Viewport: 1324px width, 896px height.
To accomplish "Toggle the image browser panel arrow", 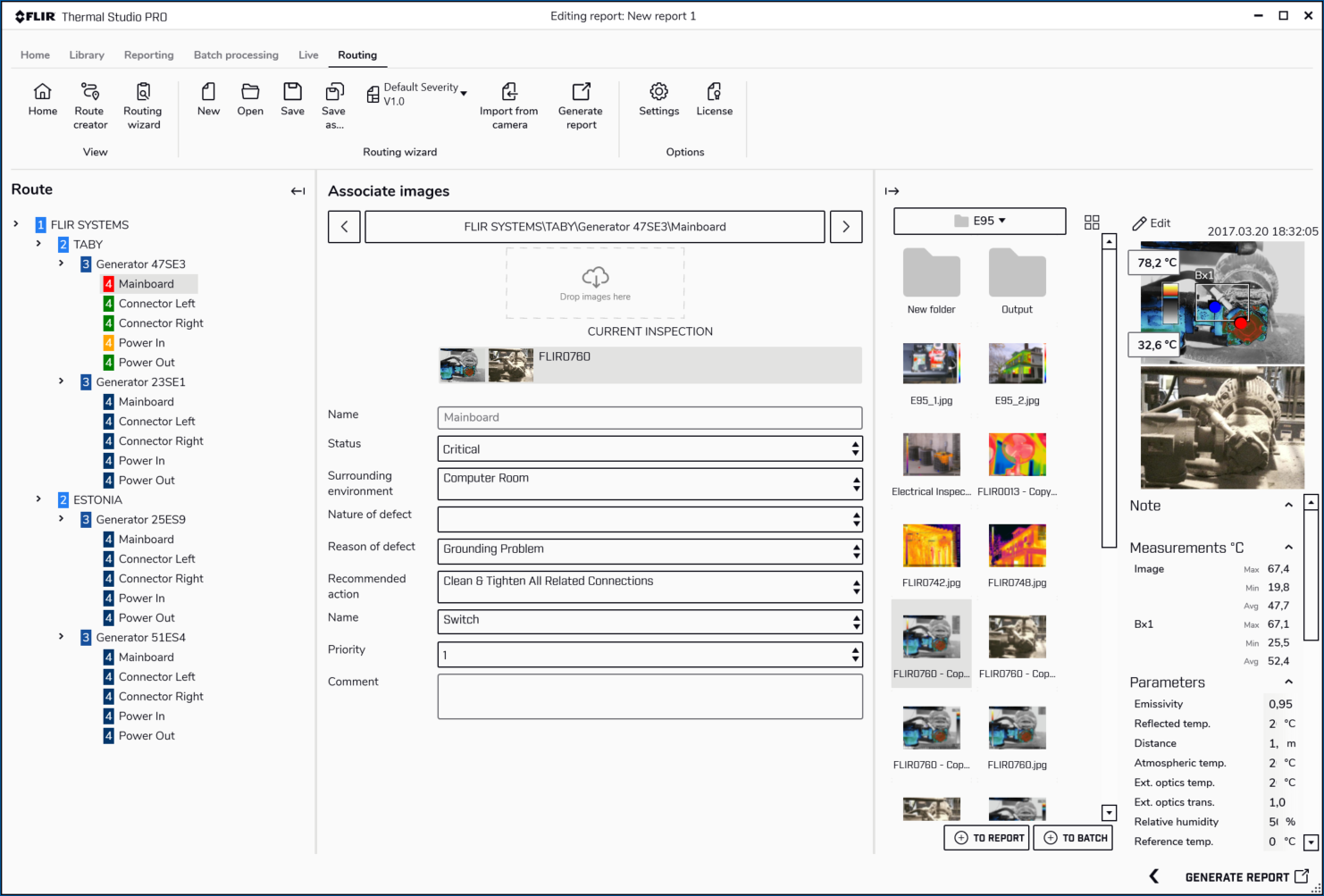I will point(892,191).
